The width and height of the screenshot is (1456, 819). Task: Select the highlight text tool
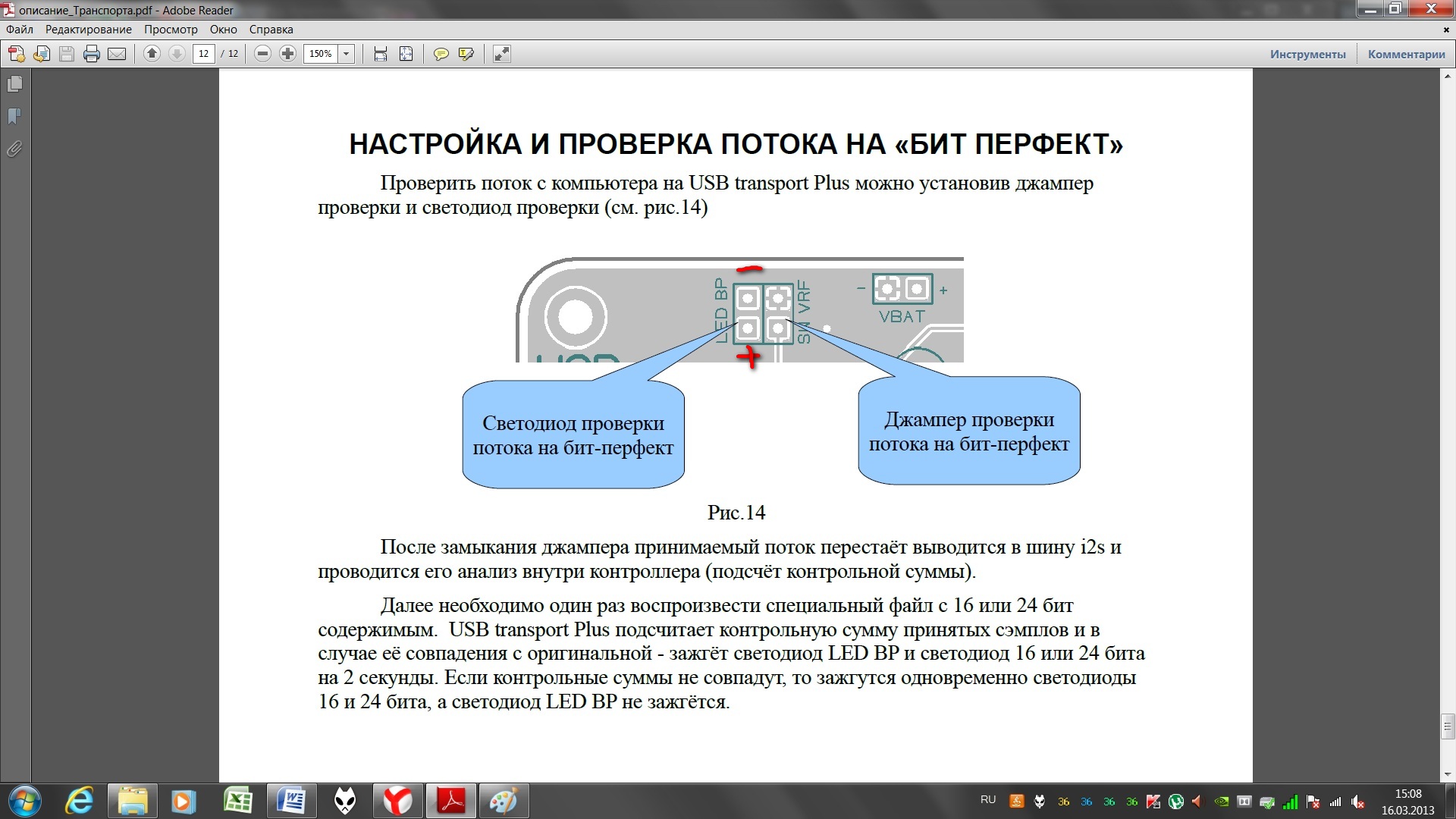coord(466,54)
